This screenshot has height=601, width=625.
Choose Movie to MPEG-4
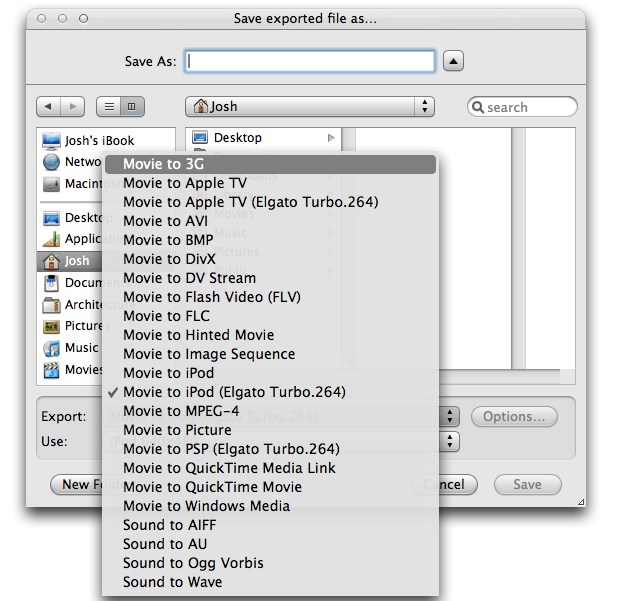click(270, 411)
